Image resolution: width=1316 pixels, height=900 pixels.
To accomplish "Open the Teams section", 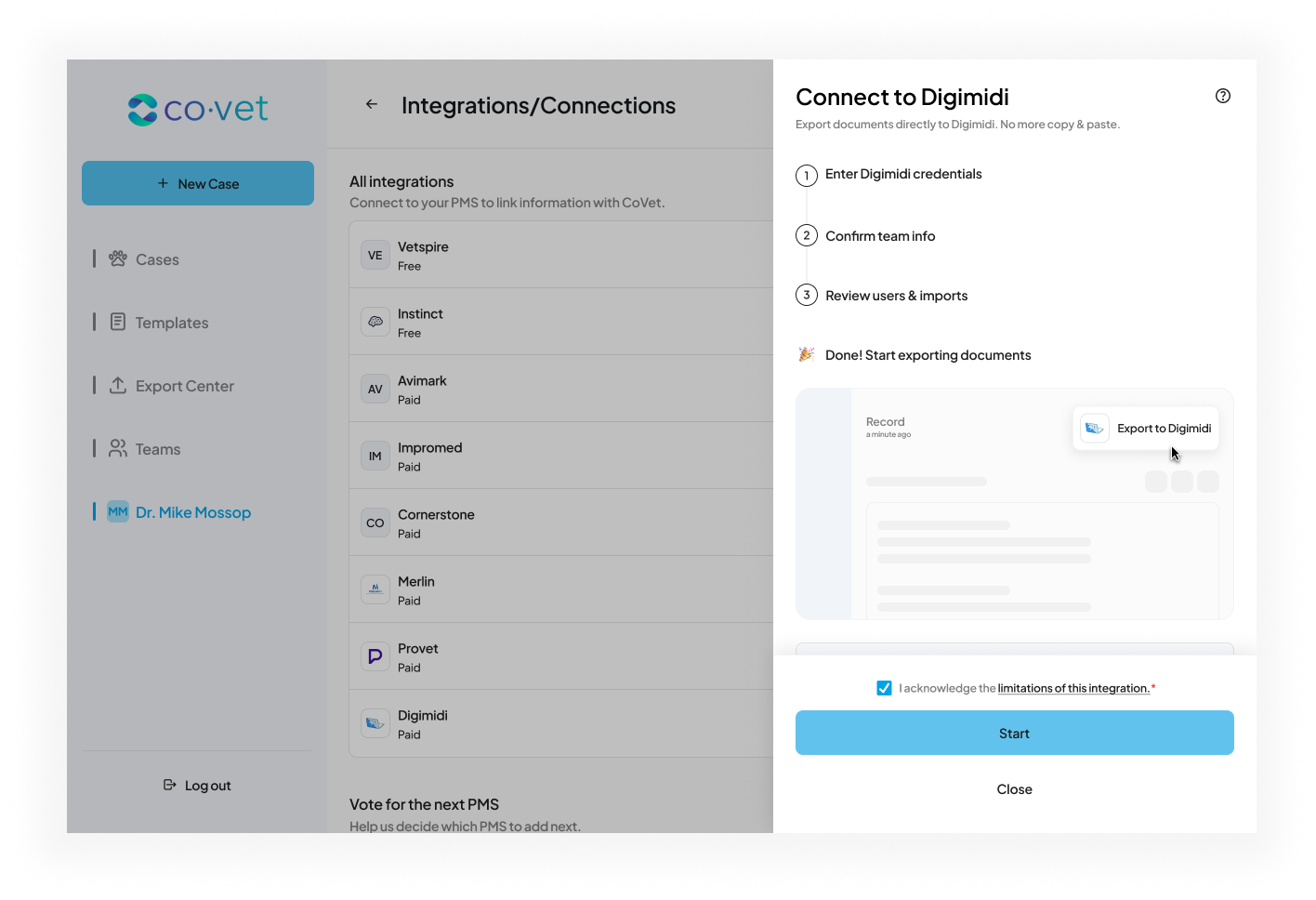I will pyautogui.click(x=158, y=449).
